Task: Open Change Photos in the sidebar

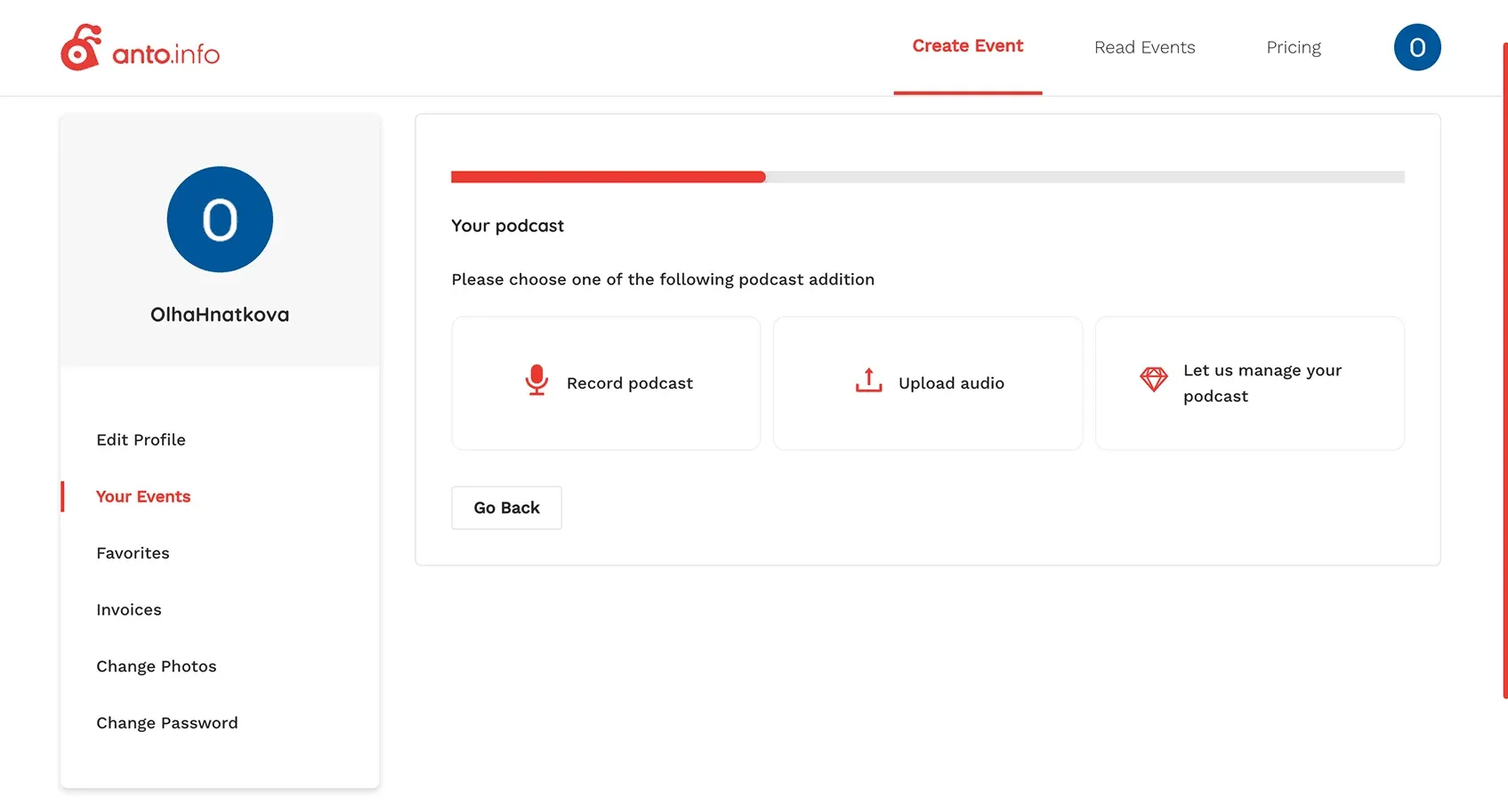Action: (x=157, y=666)
